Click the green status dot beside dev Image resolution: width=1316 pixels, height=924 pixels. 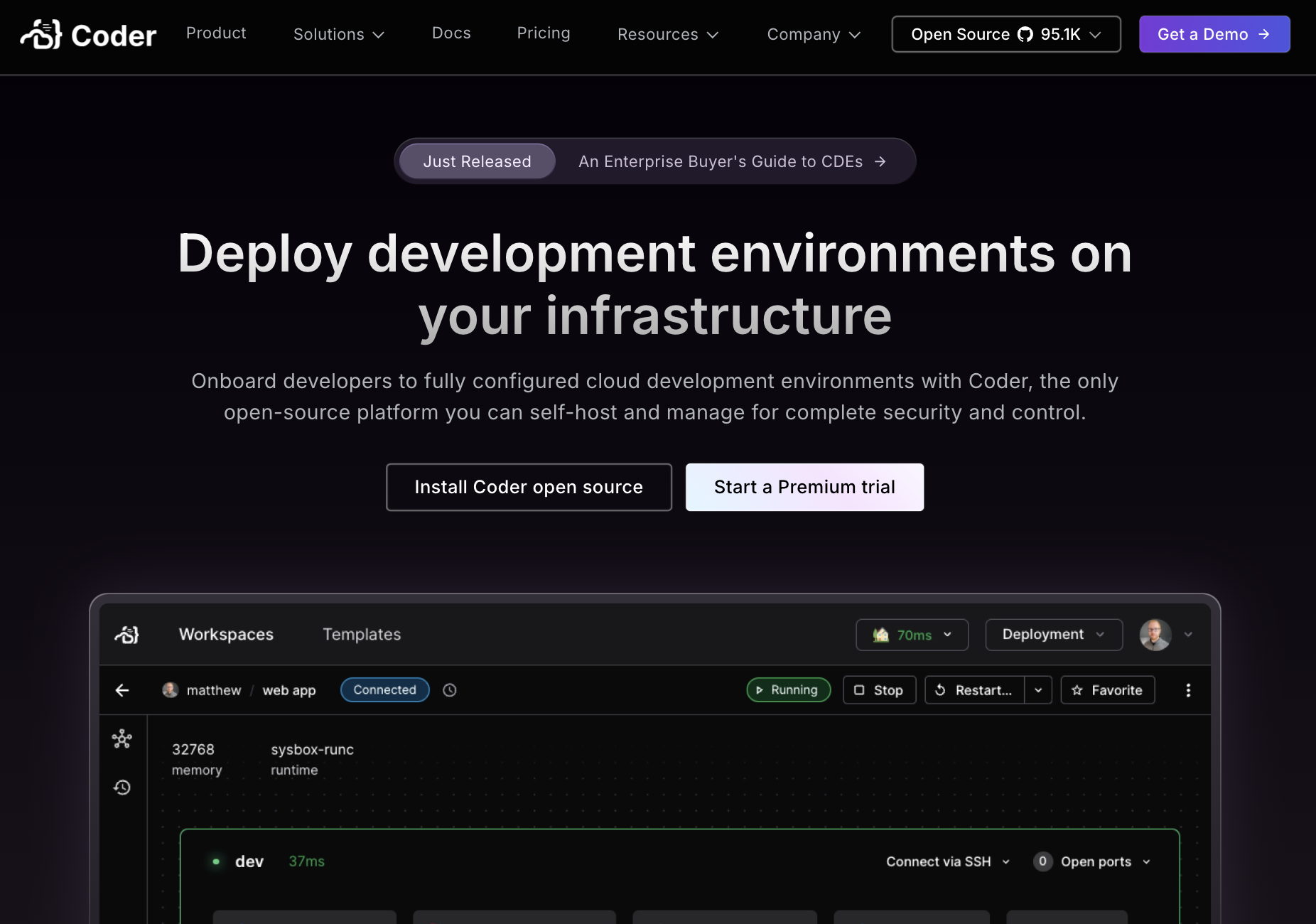point(216,861)
